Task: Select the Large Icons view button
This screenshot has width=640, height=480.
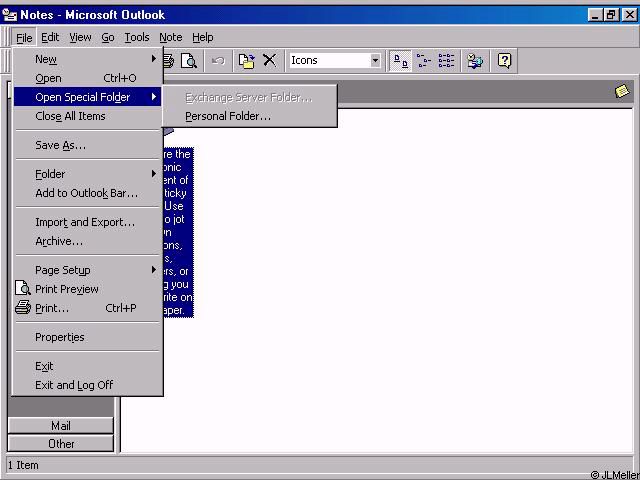Action: (x=400, y=61)
